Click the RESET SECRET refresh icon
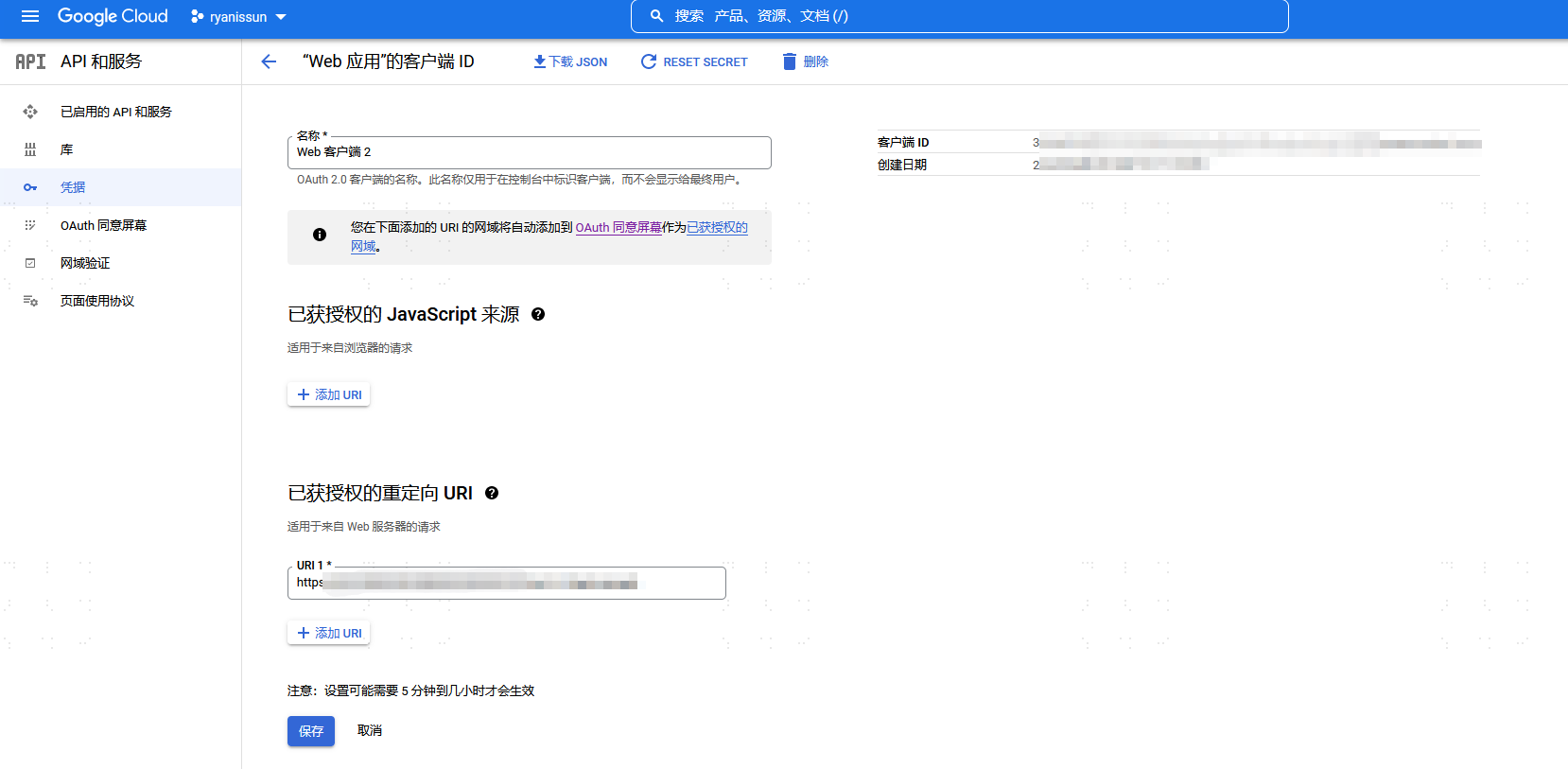1568x769 pixels. (x=649, y=61)
